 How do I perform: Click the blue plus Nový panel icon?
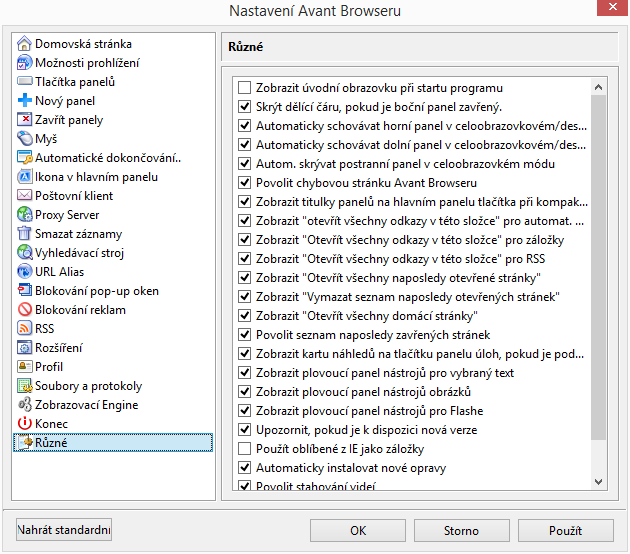click(x=25, y=100)
